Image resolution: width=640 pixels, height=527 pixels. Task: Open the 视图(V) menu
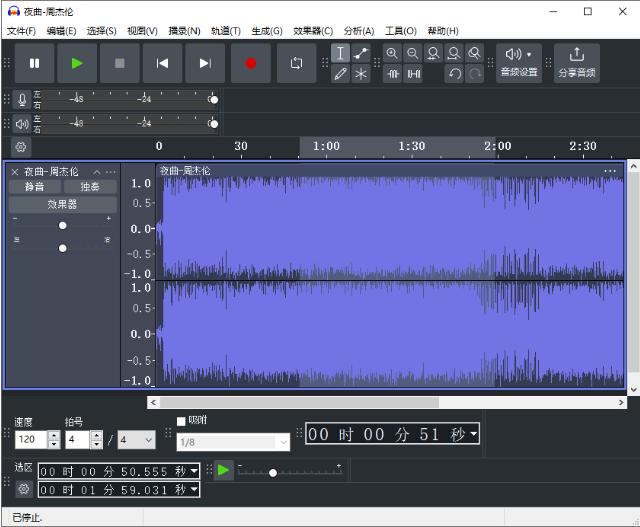coord(142,31)
